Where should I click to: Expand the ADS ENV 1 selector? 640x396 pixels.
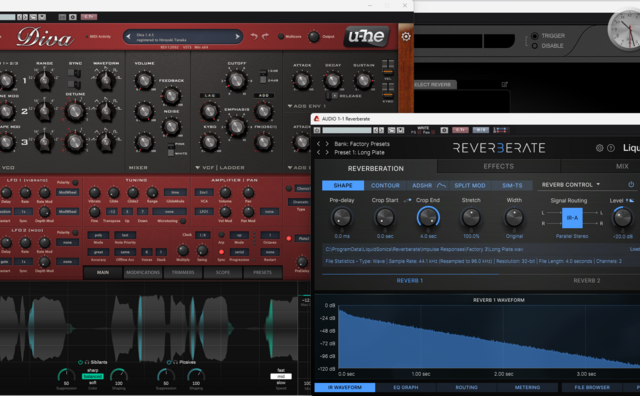[x=306, y=106]
